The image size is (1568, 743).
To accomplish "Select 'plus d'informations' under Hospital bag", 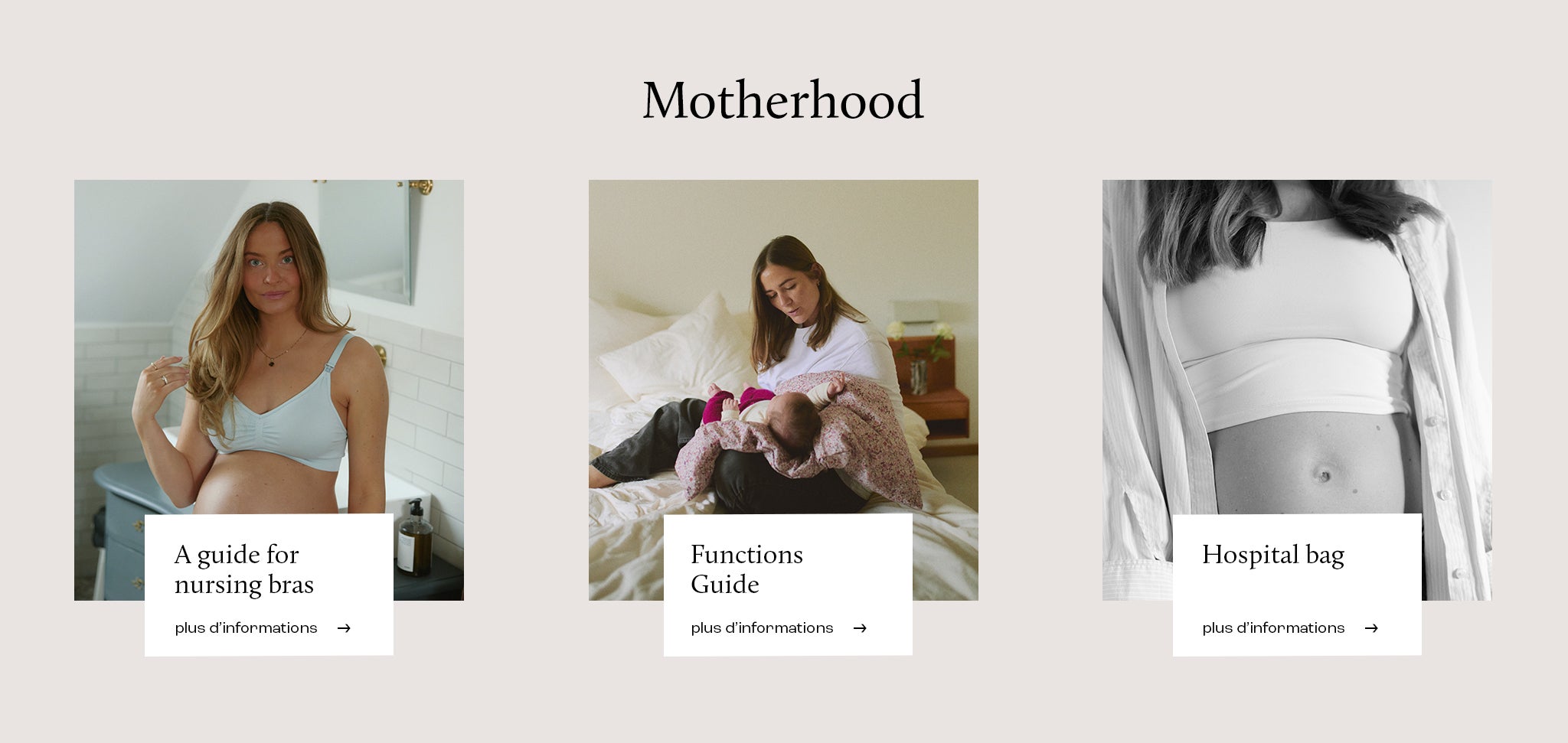I will click(x=1273, y=628).
